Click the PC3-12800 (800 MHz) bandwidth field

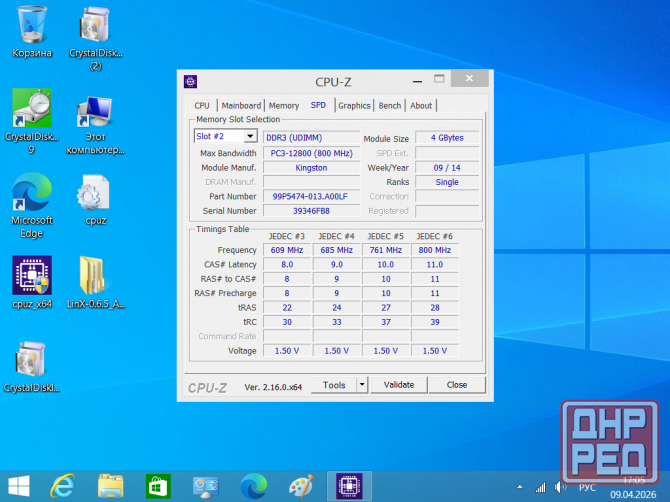(311, 153)
